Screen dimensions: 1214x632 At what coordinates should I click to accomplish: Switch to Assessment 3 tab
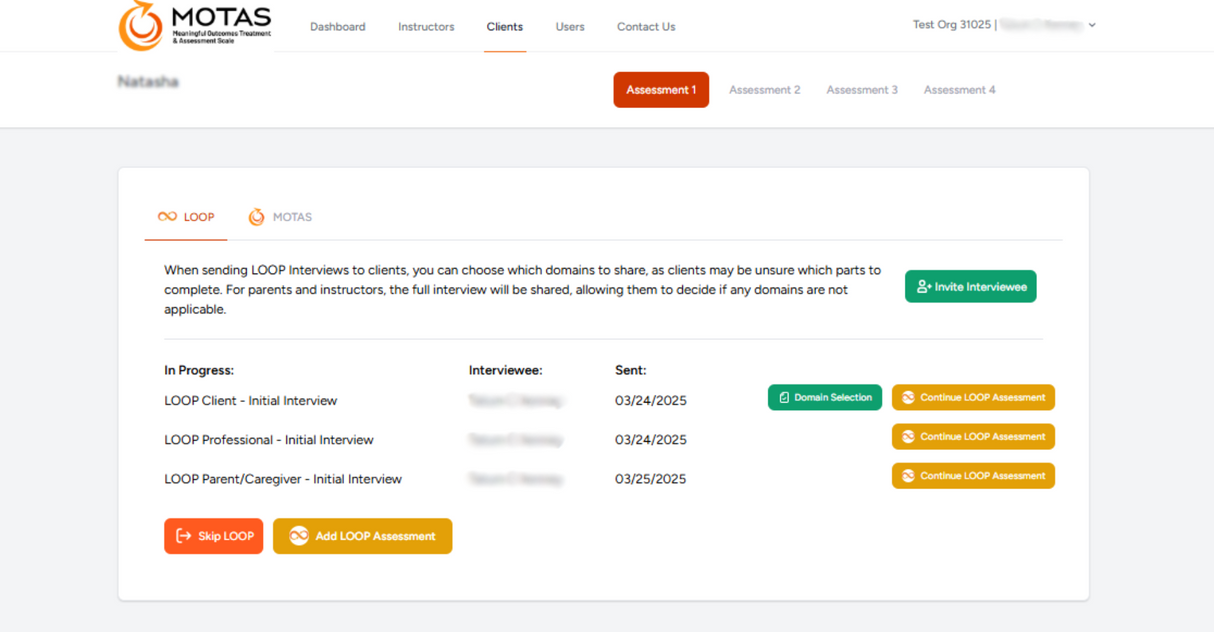(861, 90)
